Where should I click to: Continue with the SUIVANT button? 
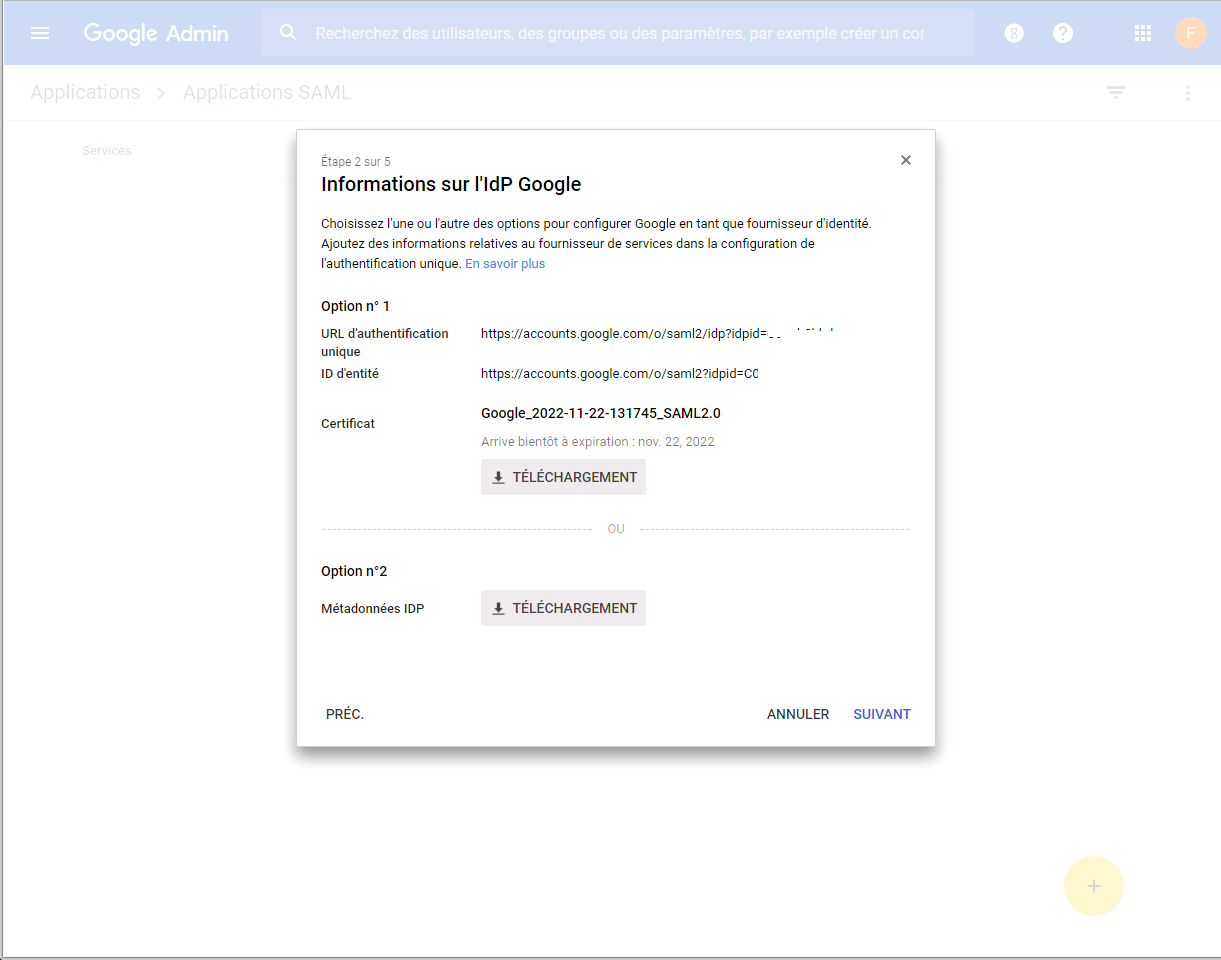[x=882, y=714]
